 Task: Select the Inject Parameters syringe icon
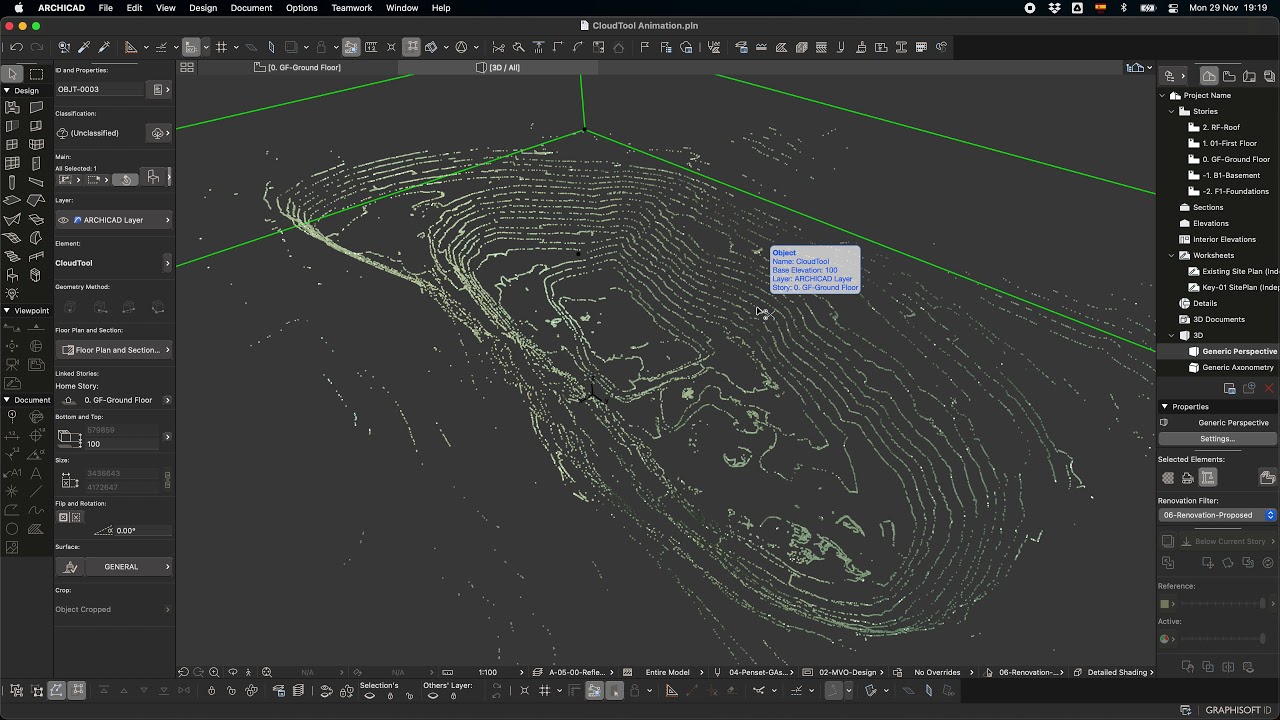[104, 47]
